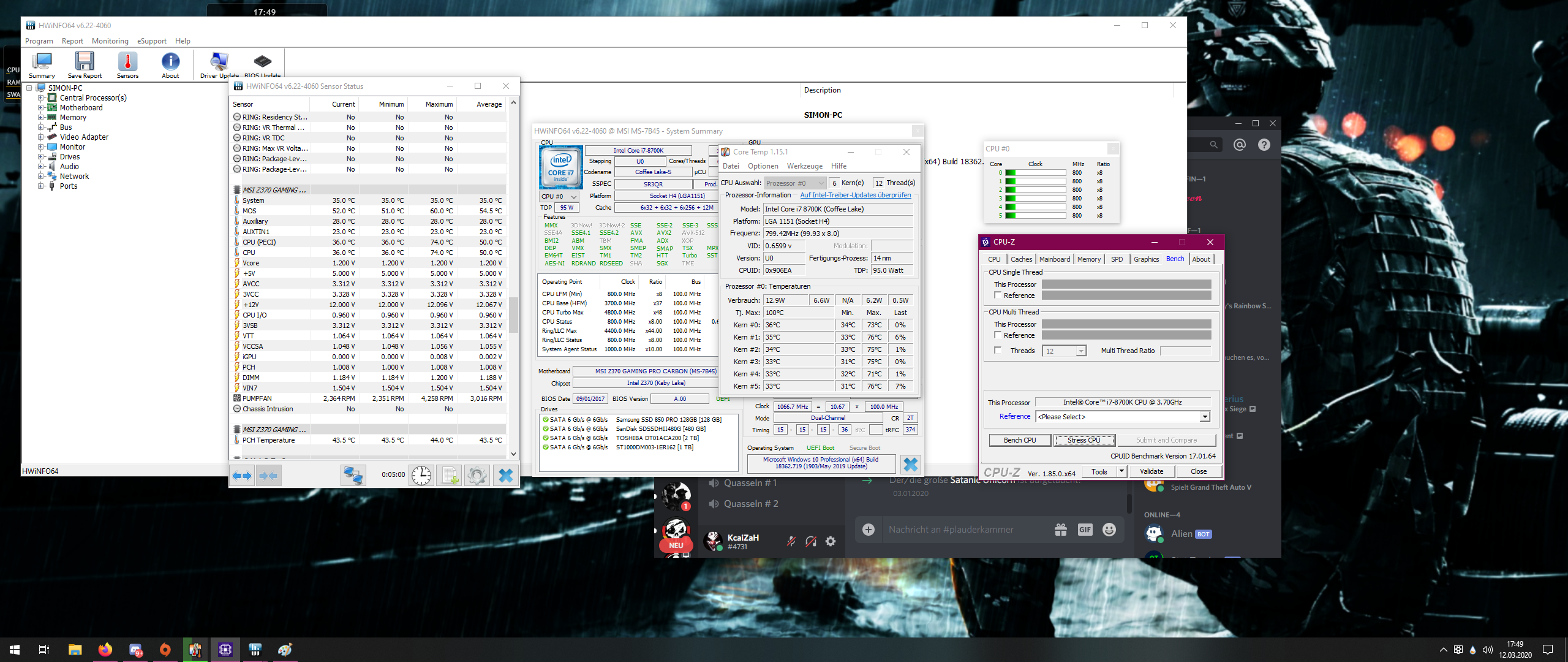Open sensor settings gear icon

pyautogui.click(x=477, y=476)
